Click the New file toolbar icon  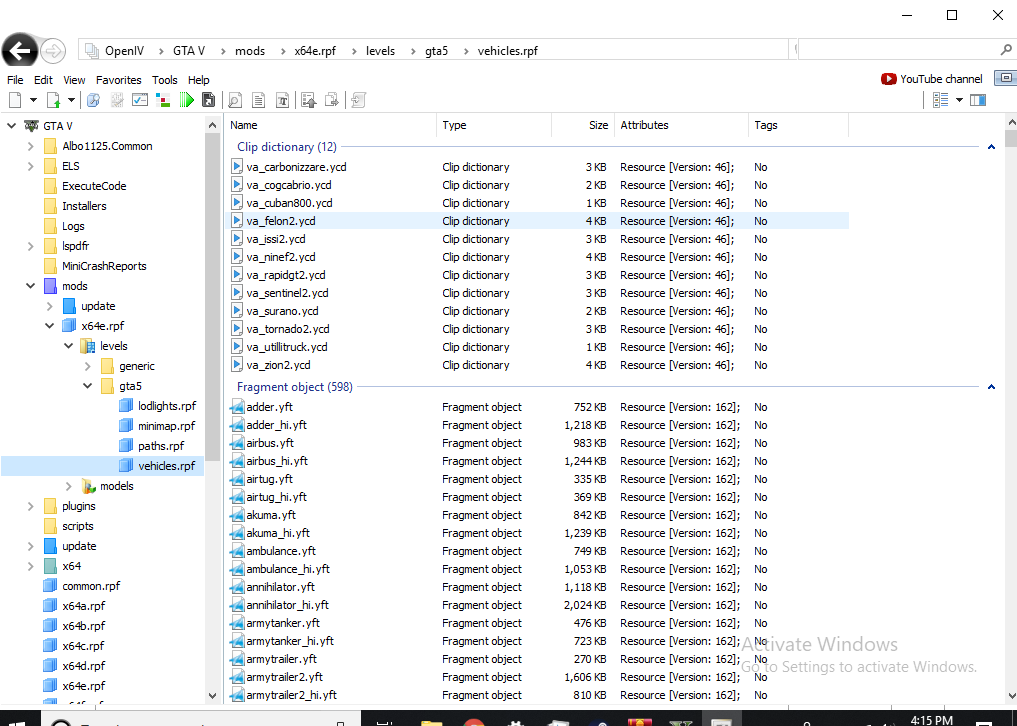click(x=15, y=100)
